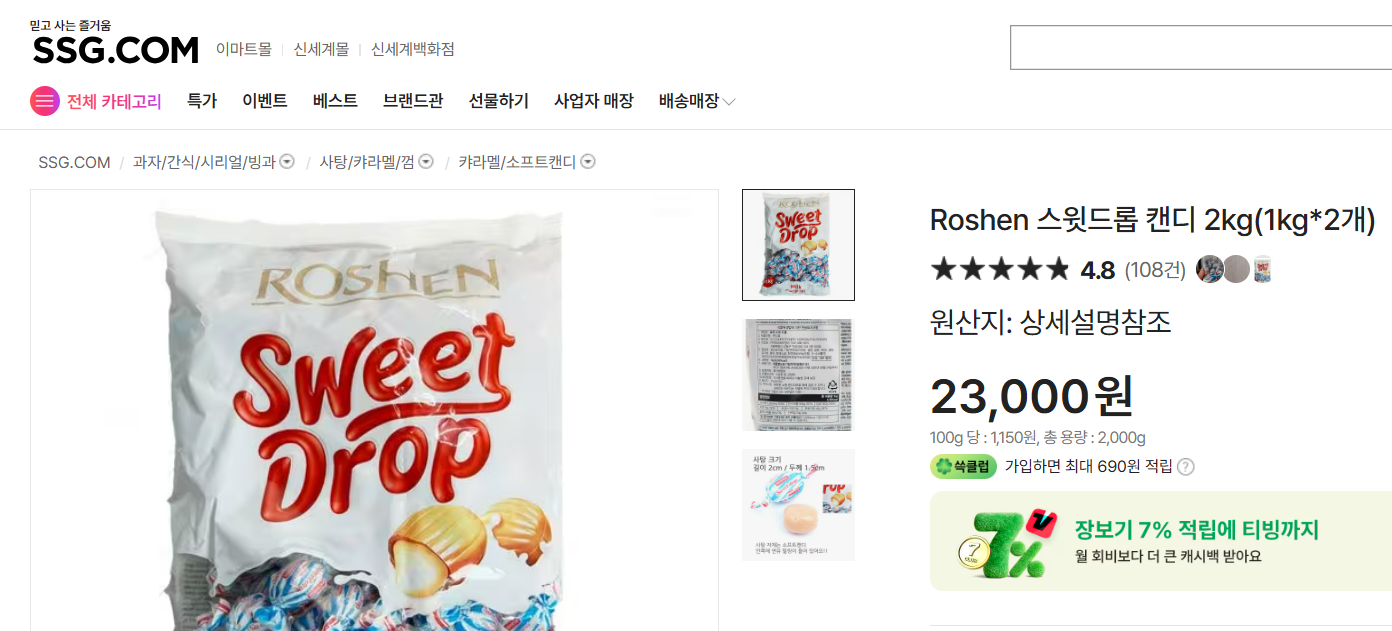Open the 전체 카테고리 hamburger menu icon
This screenshot has height=631, width=1392.
pos(45,101)
